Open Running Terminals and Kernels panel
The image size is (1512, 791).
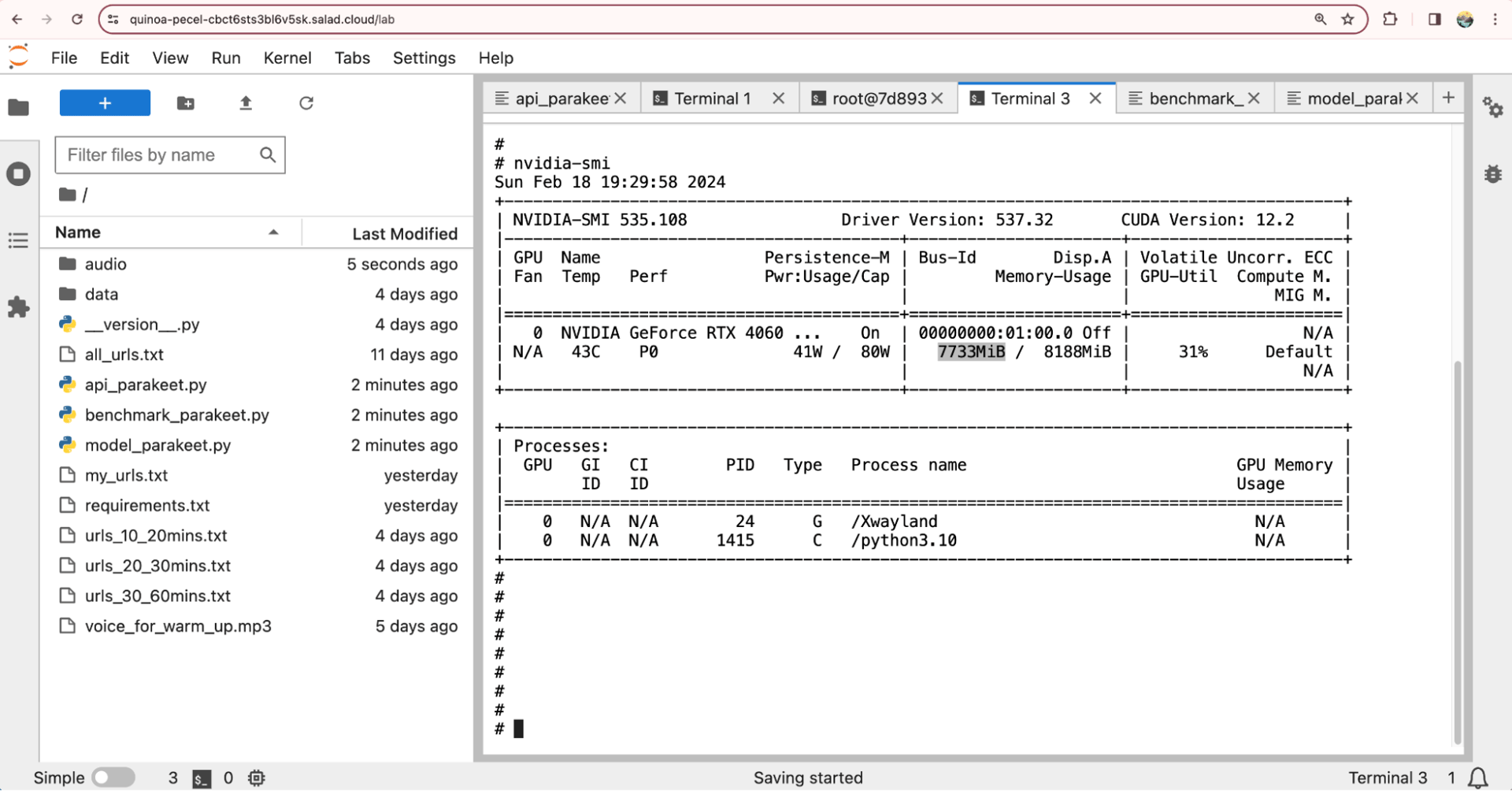[x=19, y=174]
